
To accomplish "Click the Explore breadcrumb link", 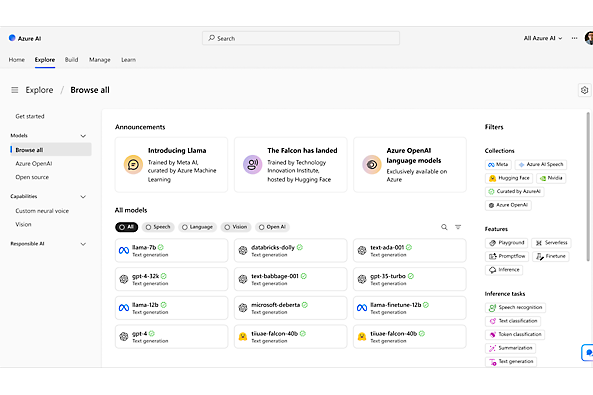I will click(39, 90).
